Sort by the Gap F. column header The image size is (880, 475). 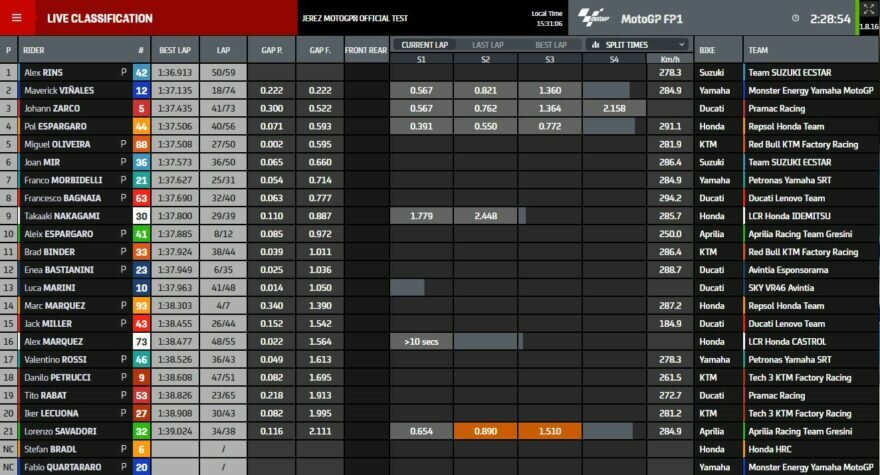[x=320, y=50]
